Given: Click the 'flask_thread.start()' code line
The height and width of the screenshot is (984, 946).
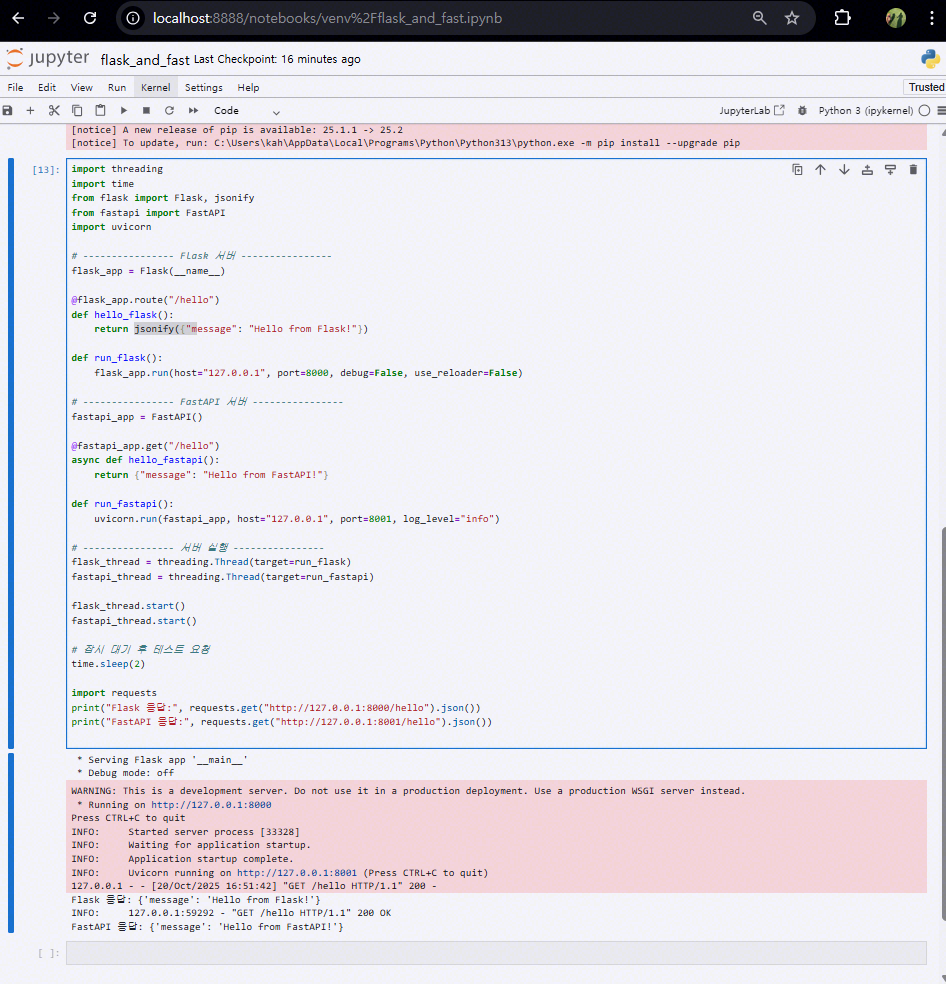Looking at the screenshot, I should 128,606.
